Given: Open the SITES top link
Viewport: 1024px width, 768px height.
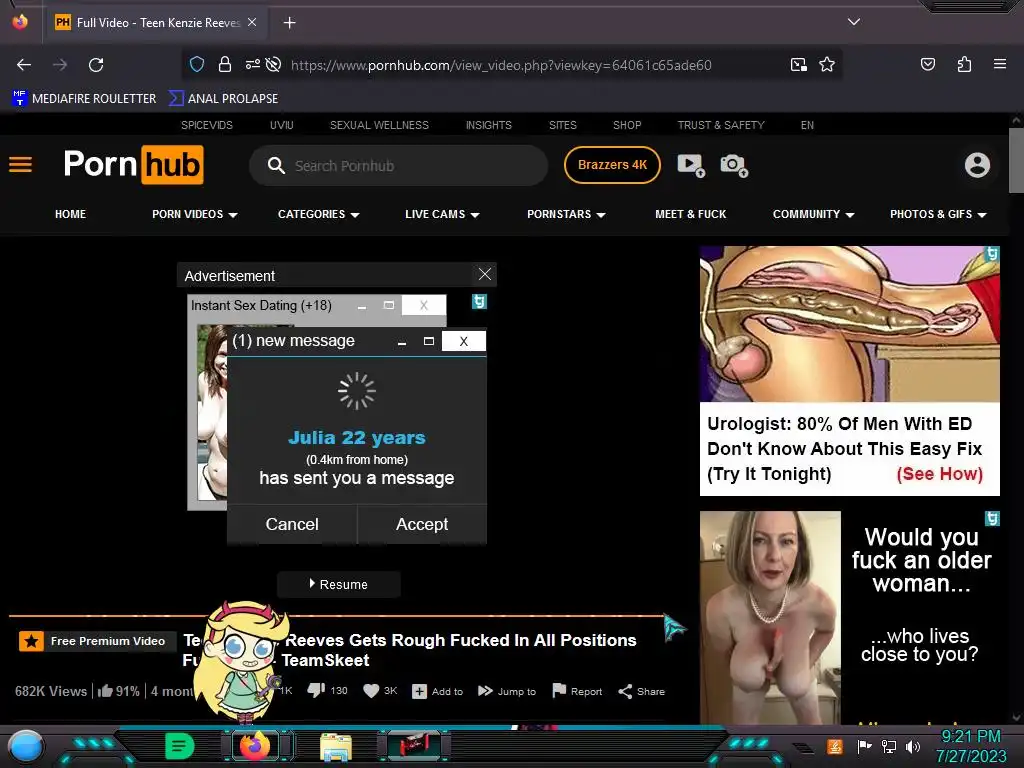Looking at the screenshot, I should coord(562,125).
